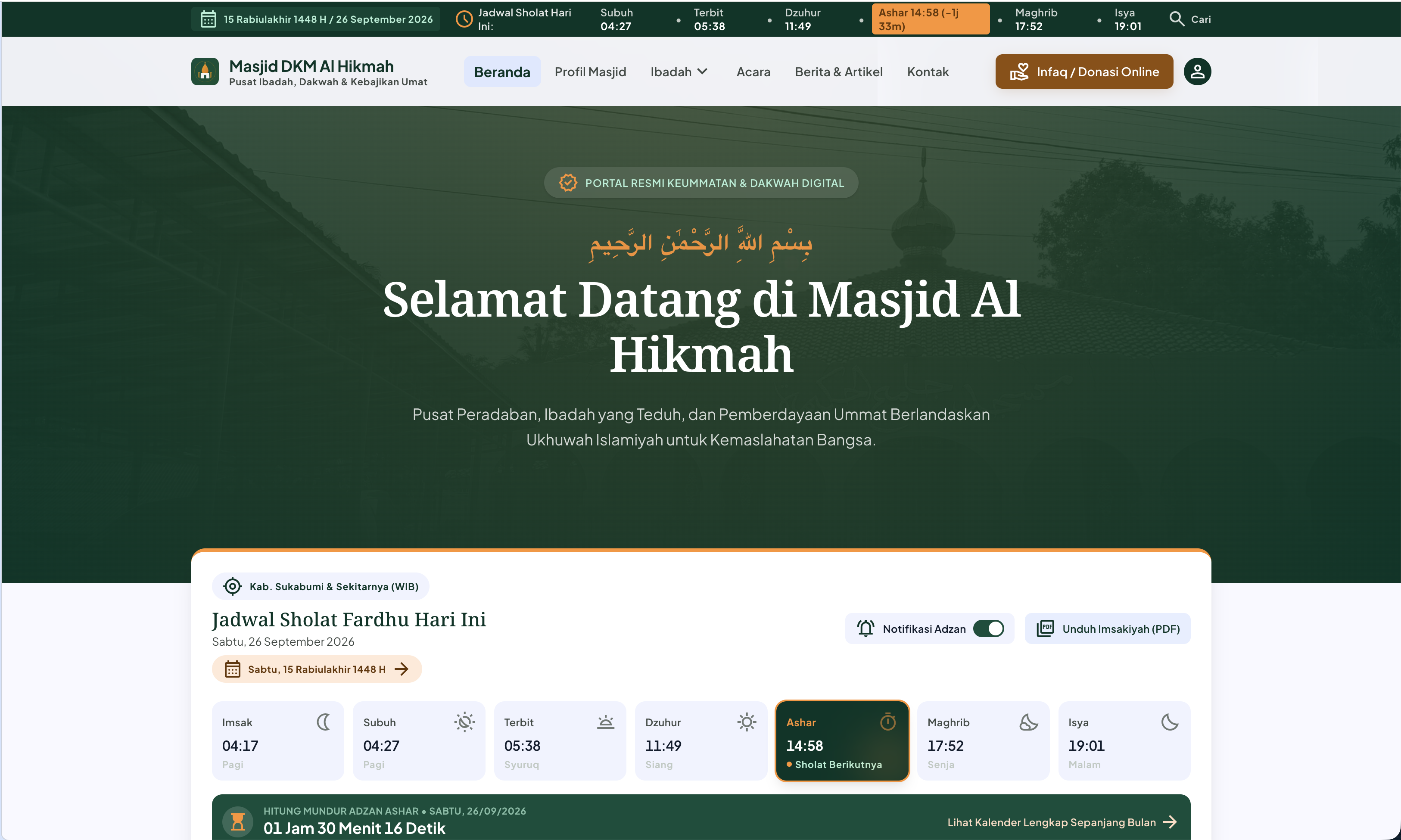Click the Subuh 04:27 entry in top bar
Viewport: 1401px width, 840px height.
(616, 19)
